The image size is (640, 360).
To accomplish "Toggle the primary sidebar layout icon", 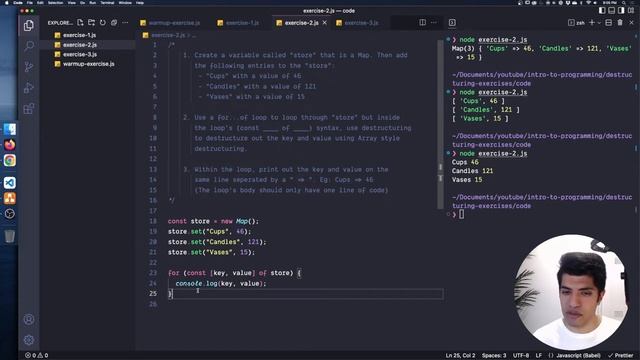I will (x=602, y=10).
